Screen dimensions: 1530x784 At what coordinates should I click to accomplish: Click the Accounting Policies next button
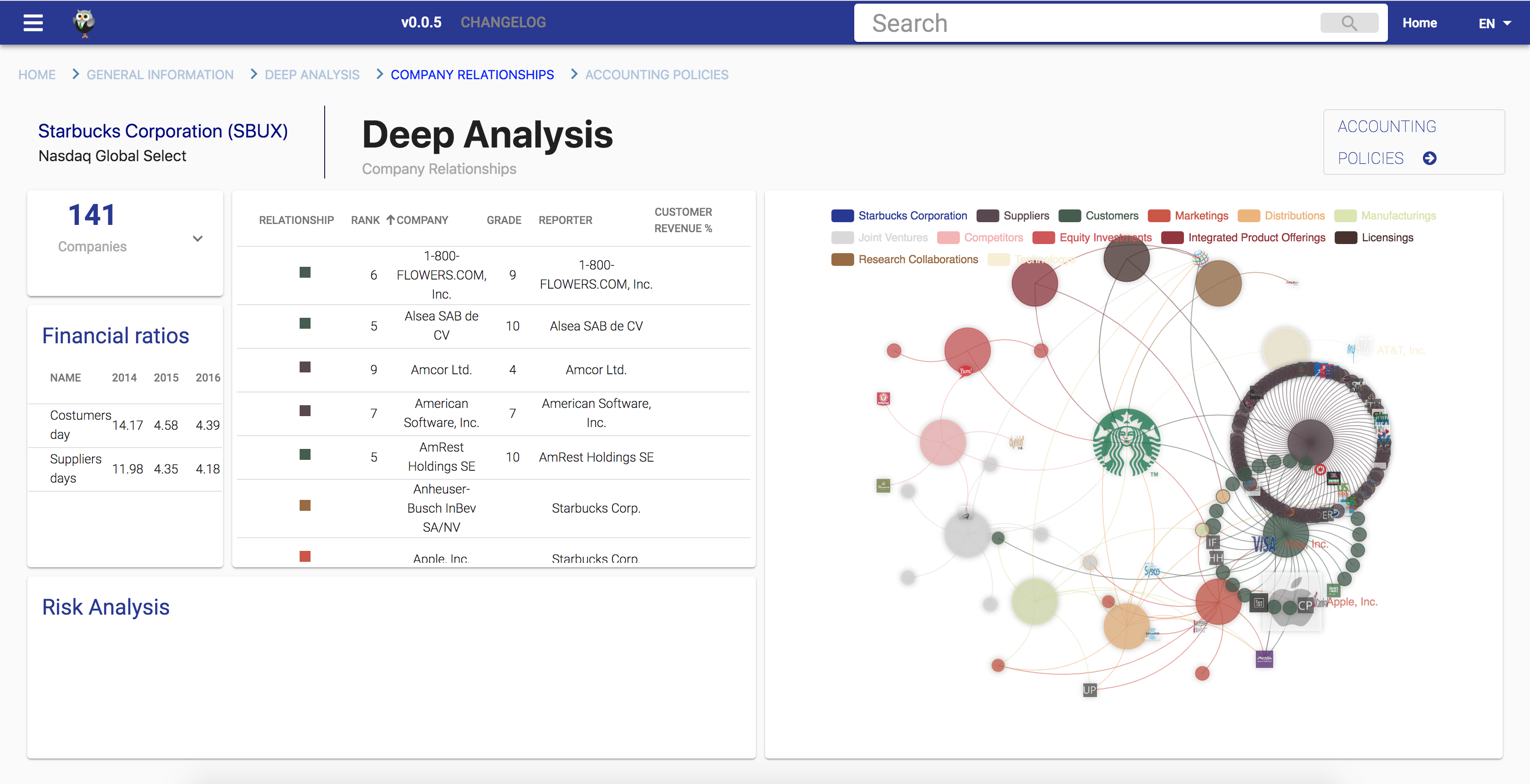(1413, 142)
